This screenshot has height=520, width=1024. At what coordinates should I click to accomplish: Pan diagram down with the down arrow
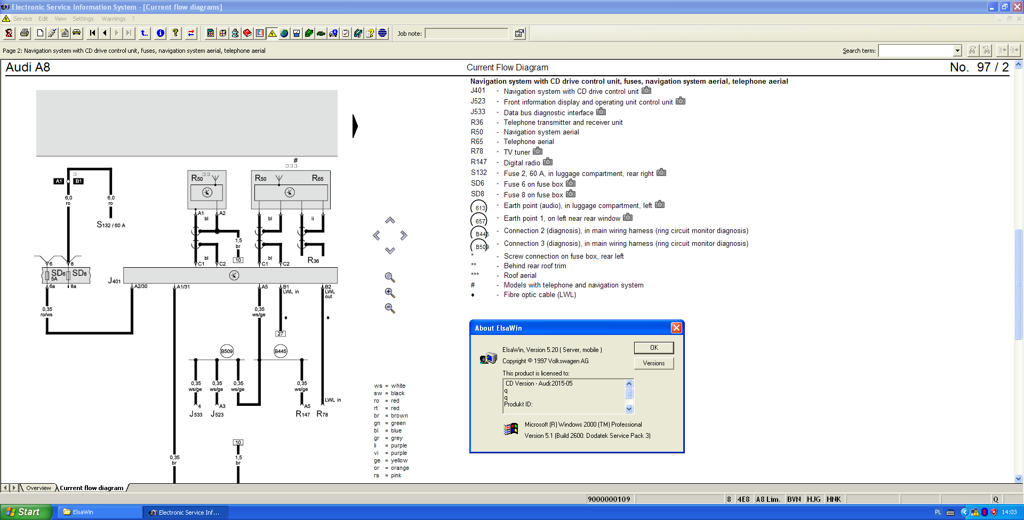tap(390, 250)
